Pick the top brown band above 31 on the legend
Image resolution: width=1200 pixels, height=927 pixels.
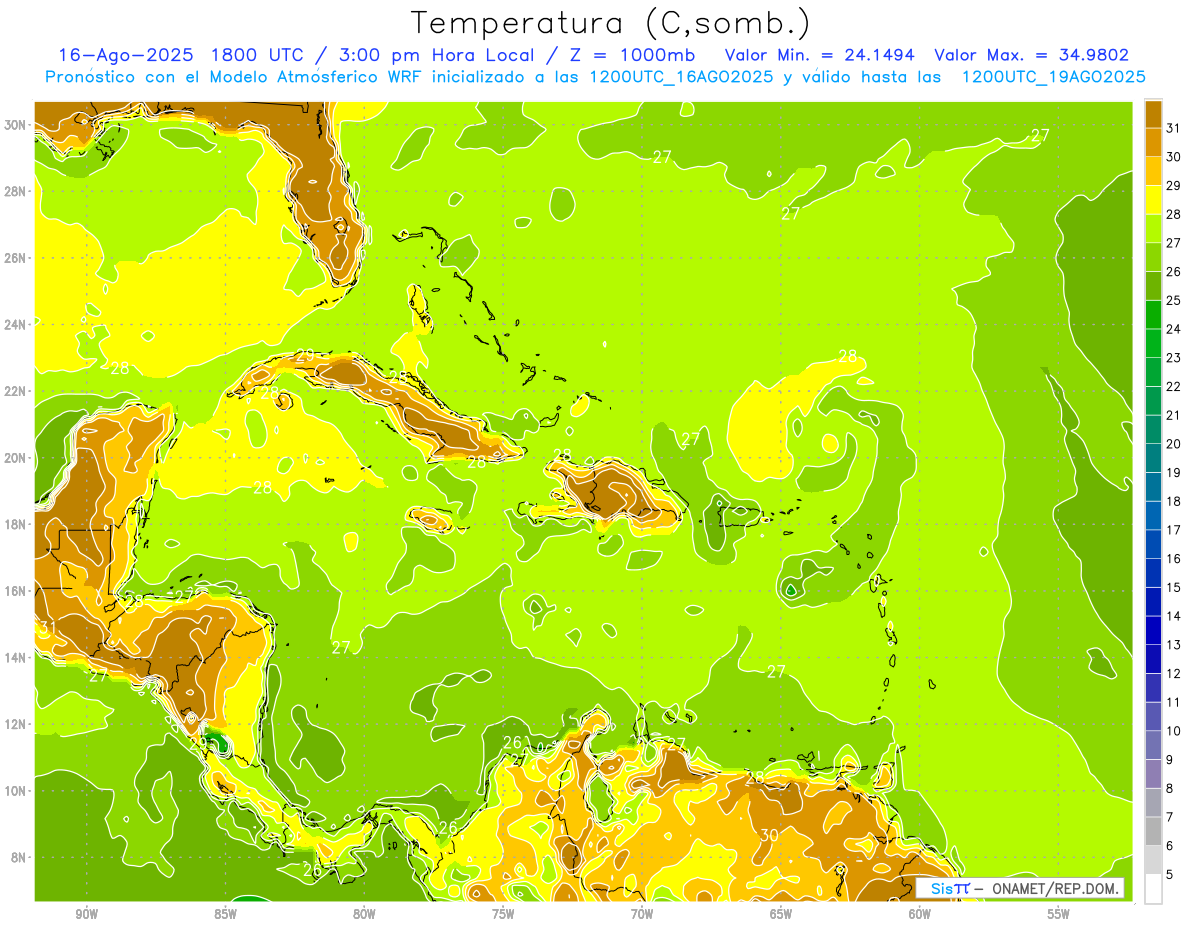point(1154,114)
